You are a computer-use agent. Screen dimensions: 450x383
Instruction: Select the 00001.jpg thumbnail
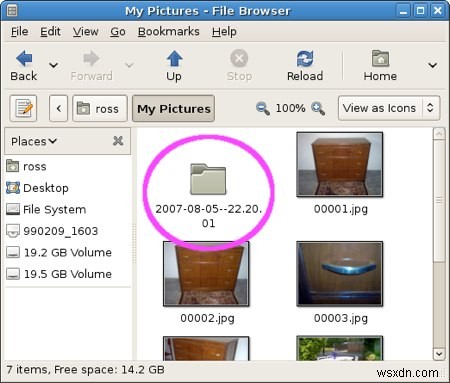pyautogui.click(x=340, y=164)
